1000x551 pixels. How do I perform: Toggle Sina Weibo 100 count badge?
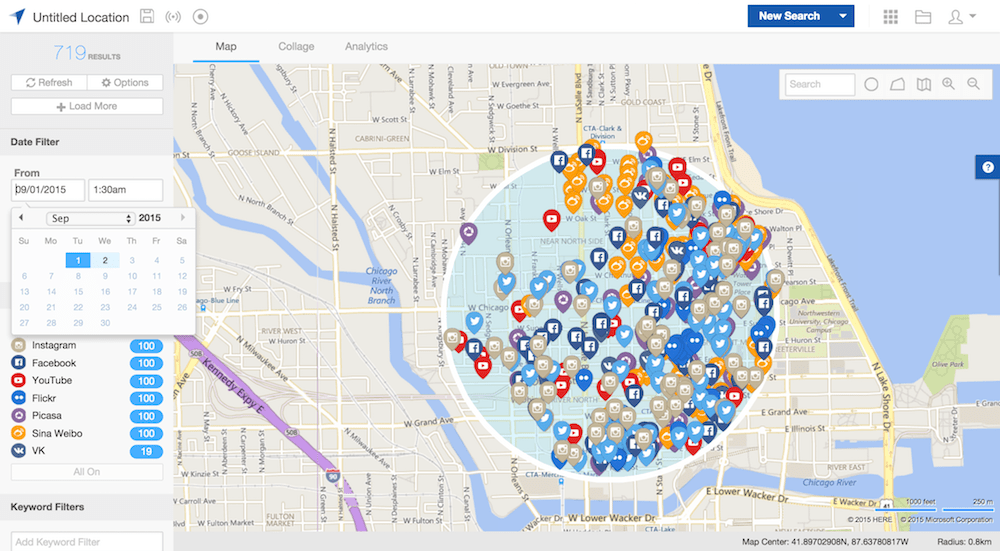click(x=146, y=433)
